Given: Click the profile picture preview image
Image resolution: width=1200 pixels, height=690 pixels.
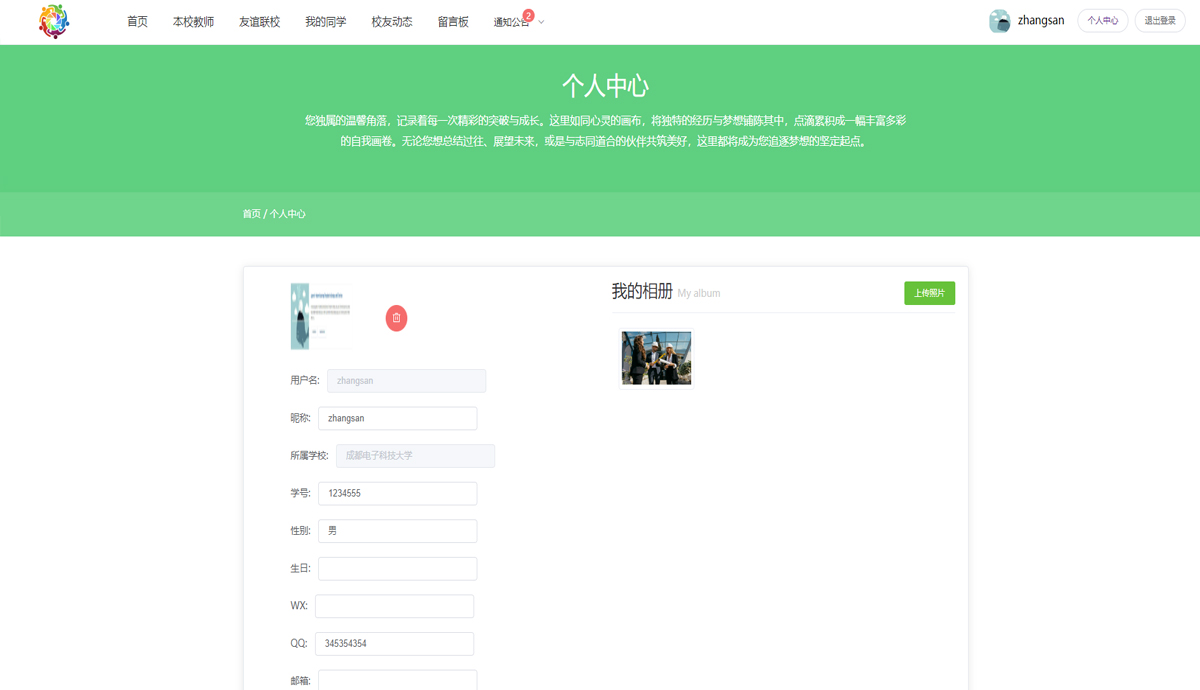Looking at the screenshot, I should coord(318,316).
